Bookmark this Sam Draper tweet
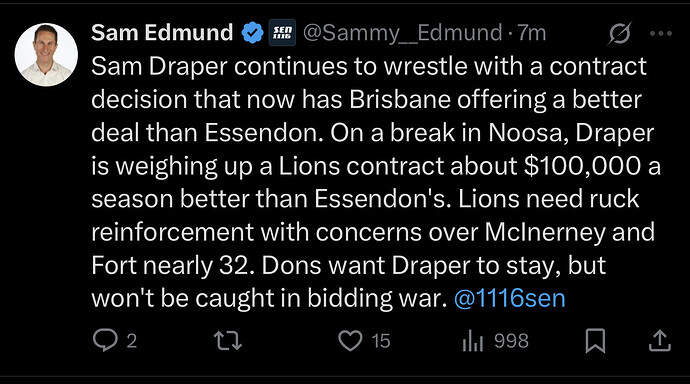 tap(595, 341)
